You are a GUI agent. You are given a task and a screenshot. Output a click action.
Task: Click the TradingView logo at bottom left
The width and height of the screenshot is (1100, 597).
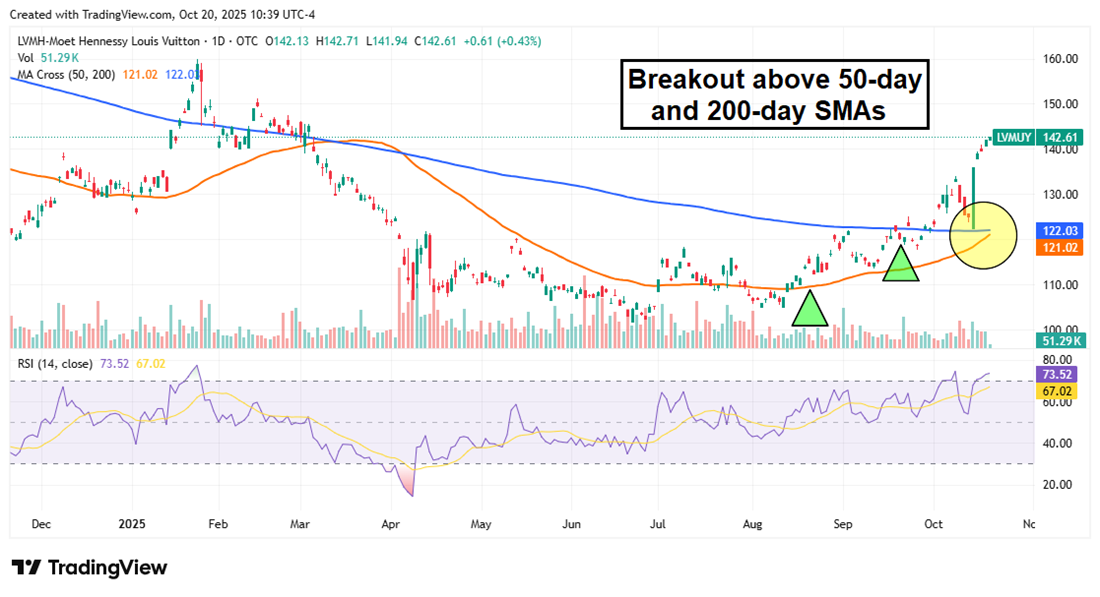[x=88, y=568]
